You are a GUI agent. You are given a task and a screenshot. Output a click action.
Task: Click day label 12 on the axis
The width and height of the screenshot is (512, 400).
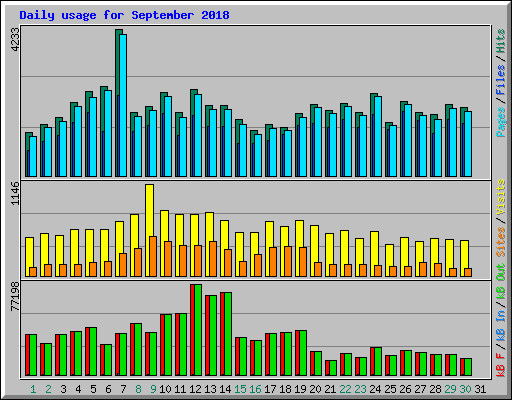195,389
